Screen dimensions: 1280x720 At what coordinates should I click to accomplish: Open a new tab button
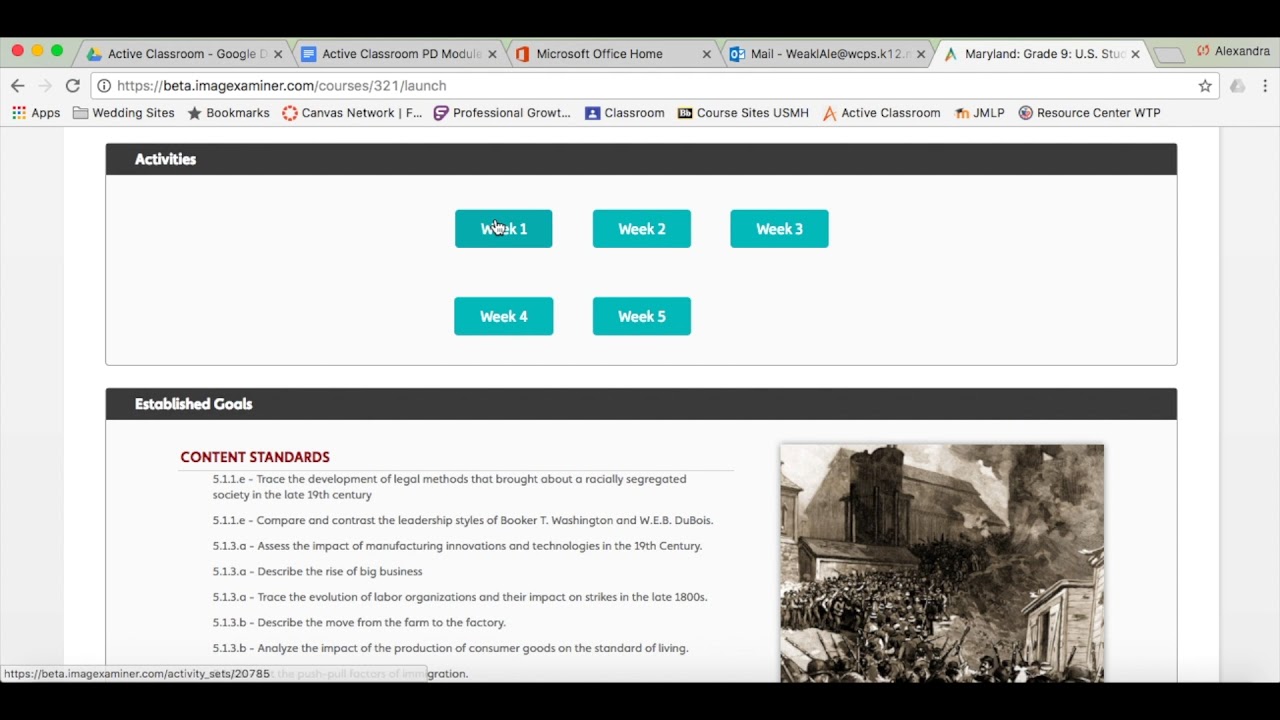(1168, 55)
